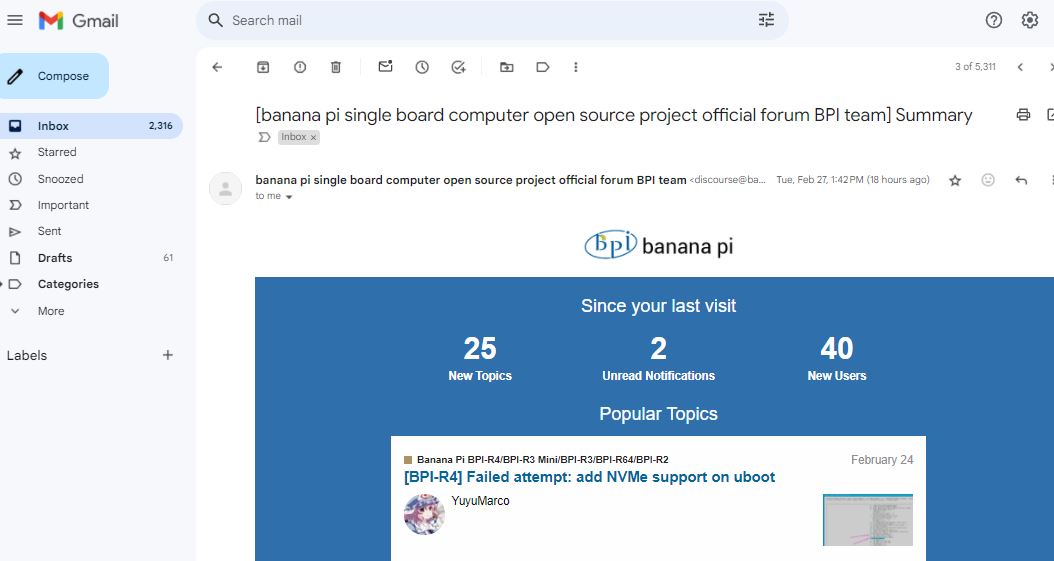
Task: Report this email as spam
Action: tap(300, 67)
